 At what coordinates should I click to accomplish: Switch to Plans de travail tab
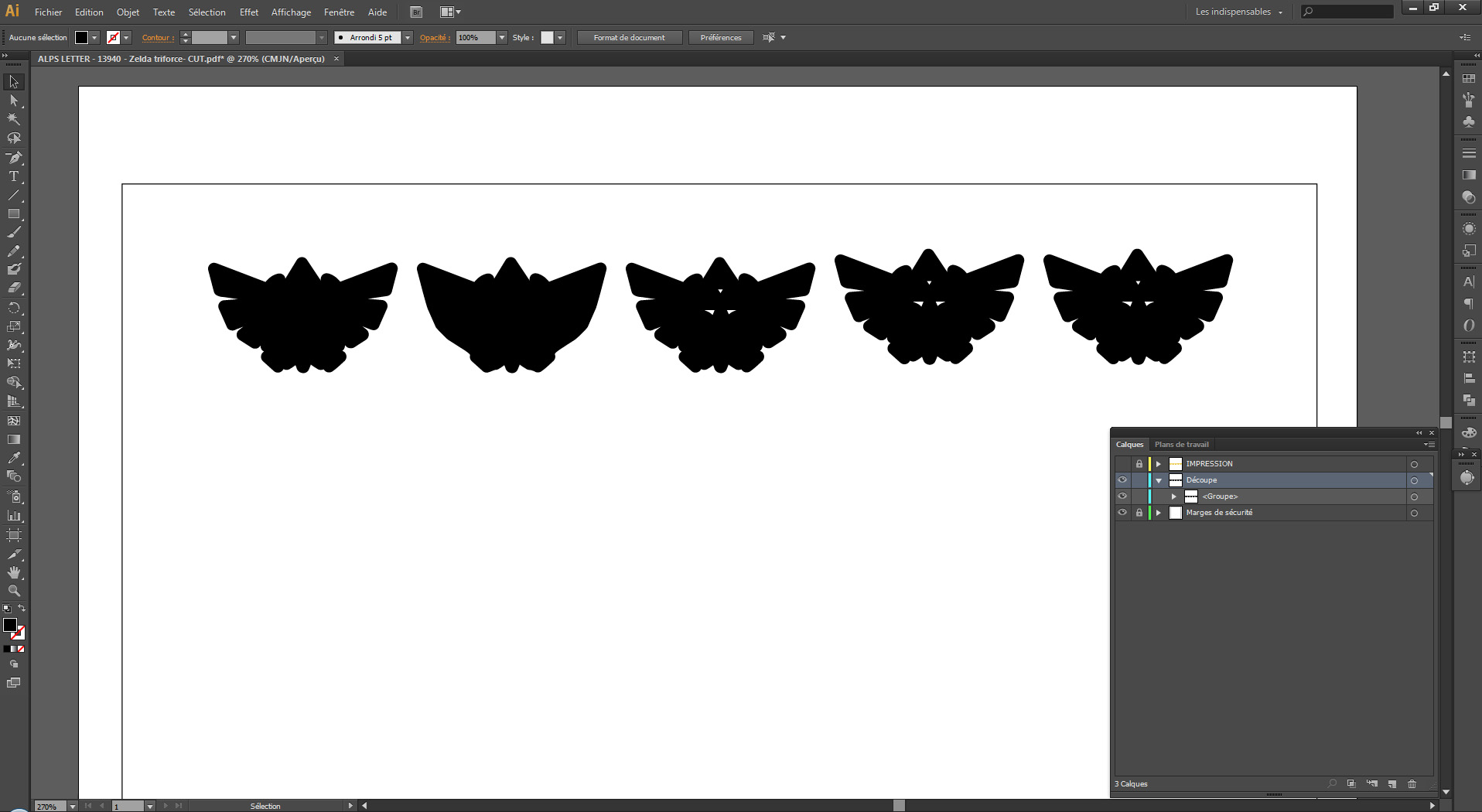pos(1181,444)
